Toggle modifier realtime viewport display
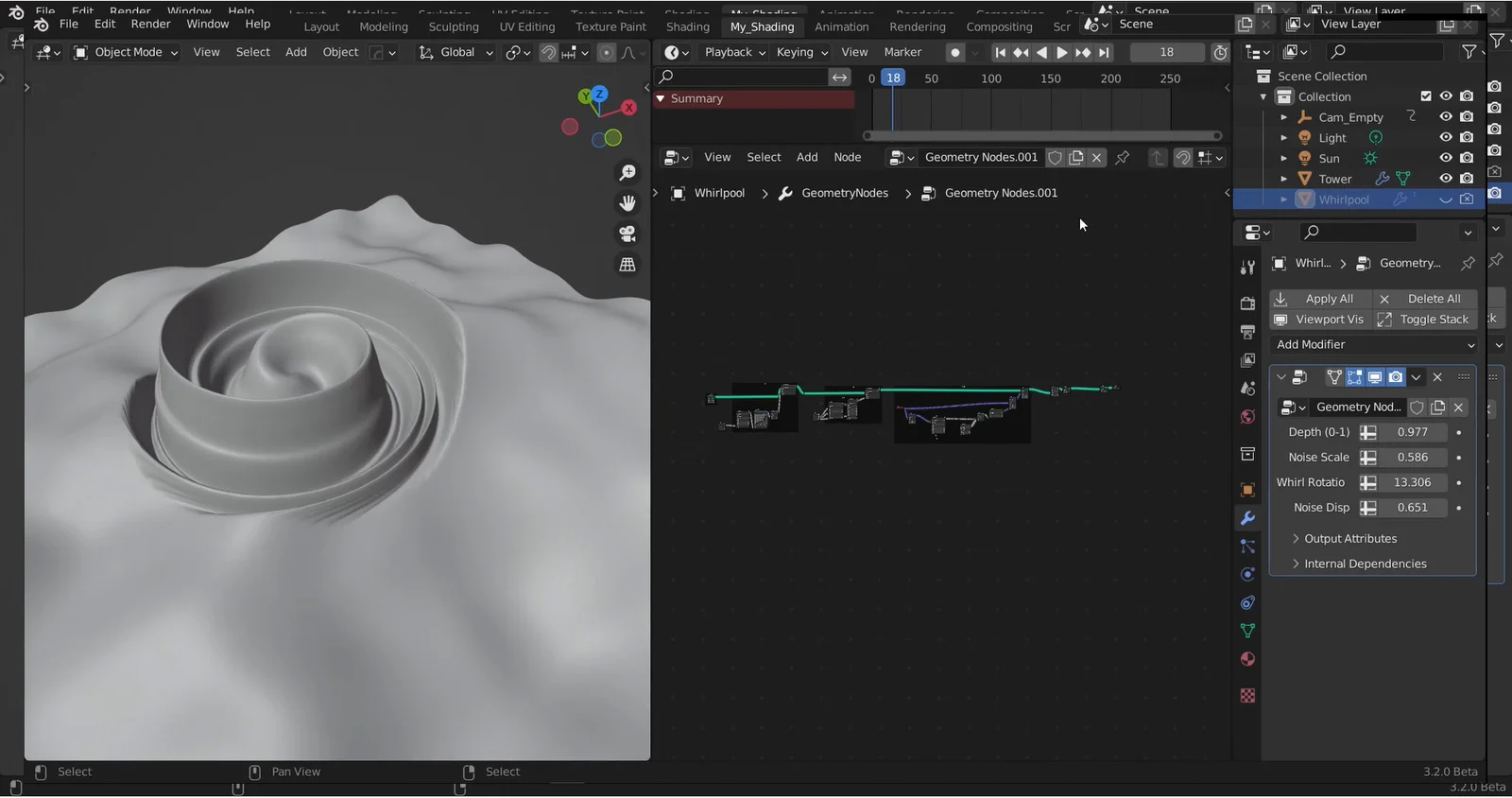This screenshot has height=798, width=1512. click(x=1375, y=377)
